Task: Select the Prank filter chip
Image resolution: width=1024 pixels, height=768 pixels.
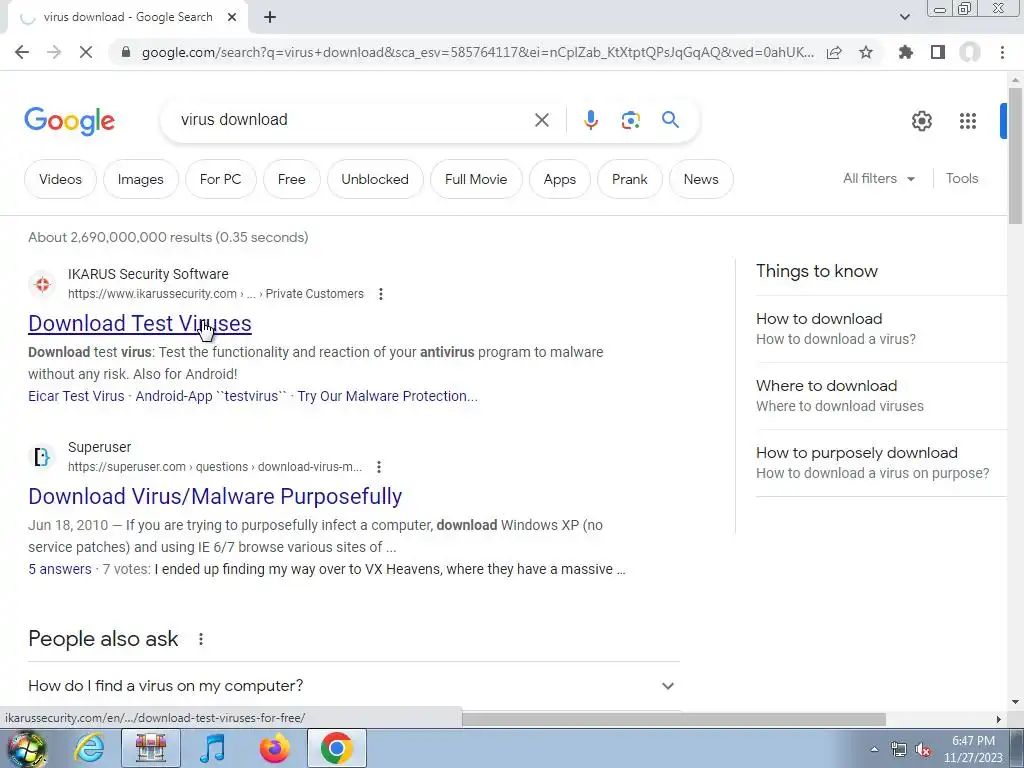Action: (630, 179)
